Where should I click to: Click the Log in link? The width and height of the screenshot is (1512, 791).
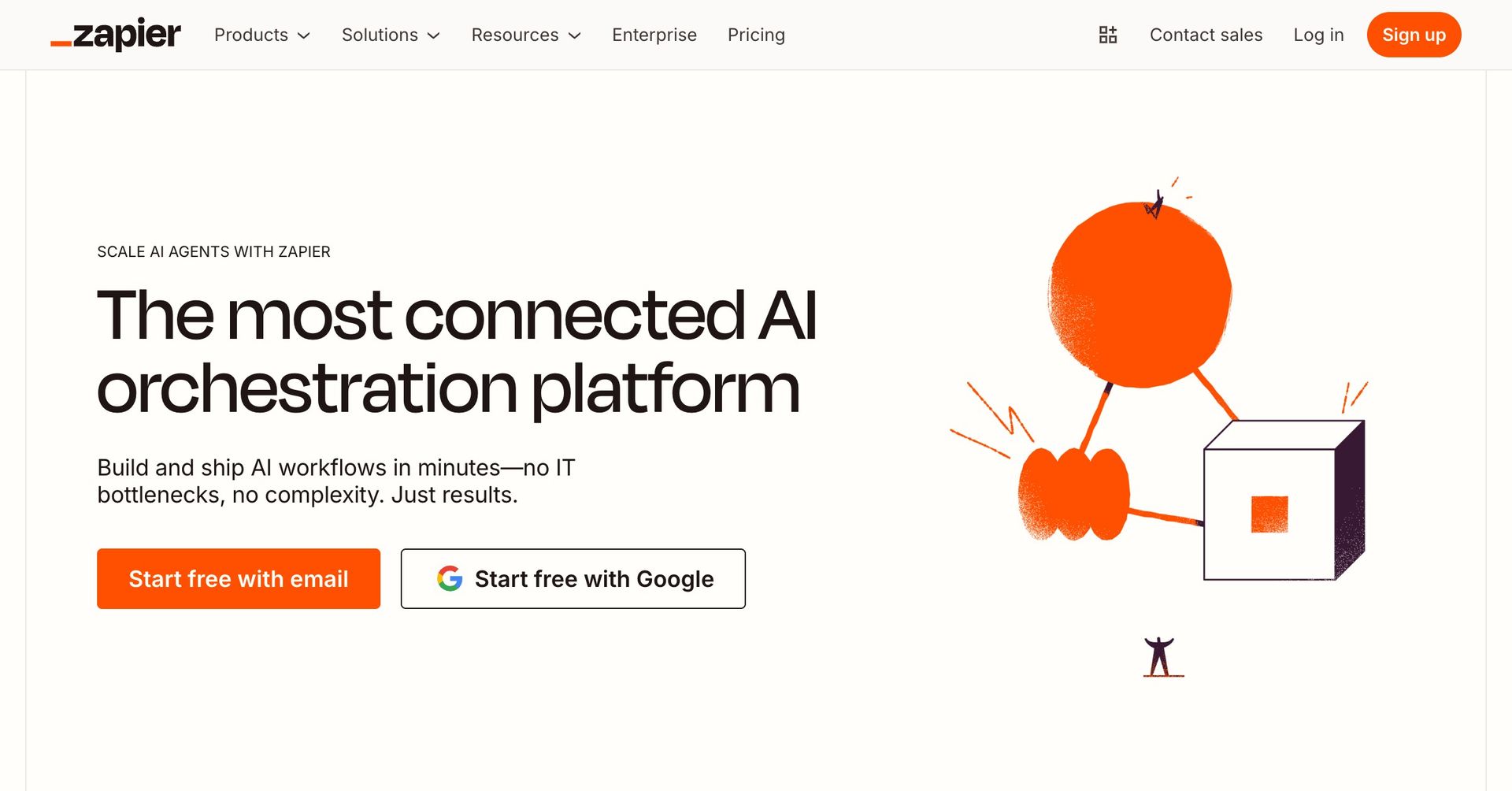pos(1318,35)
